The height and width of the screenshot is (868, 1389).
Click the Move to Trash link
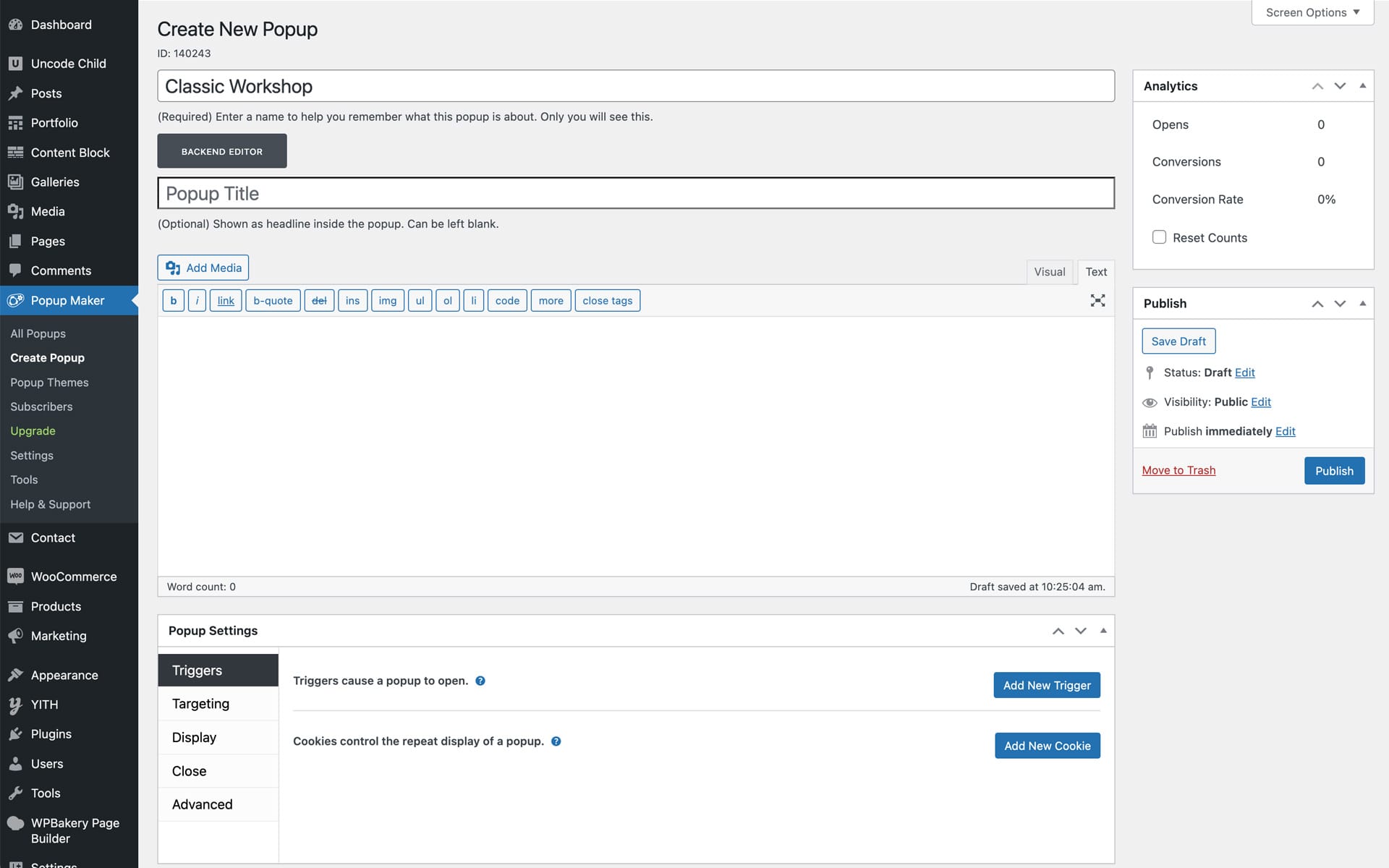pyautogui.click(x=1178, y=470)
